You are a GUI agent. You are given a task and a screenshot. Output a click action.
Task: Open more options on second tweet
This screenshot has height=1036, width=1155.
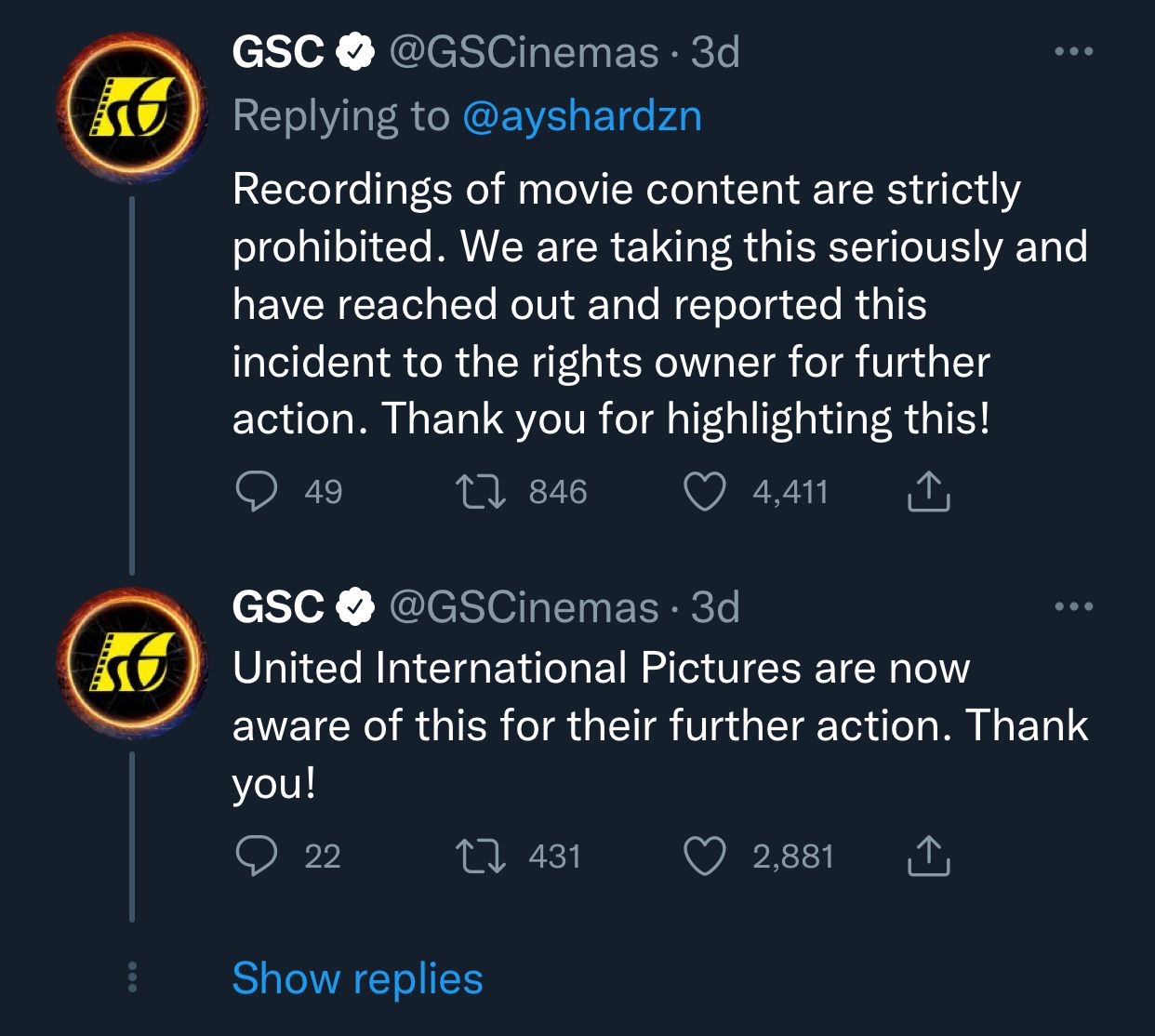[x=1074, y=607]
